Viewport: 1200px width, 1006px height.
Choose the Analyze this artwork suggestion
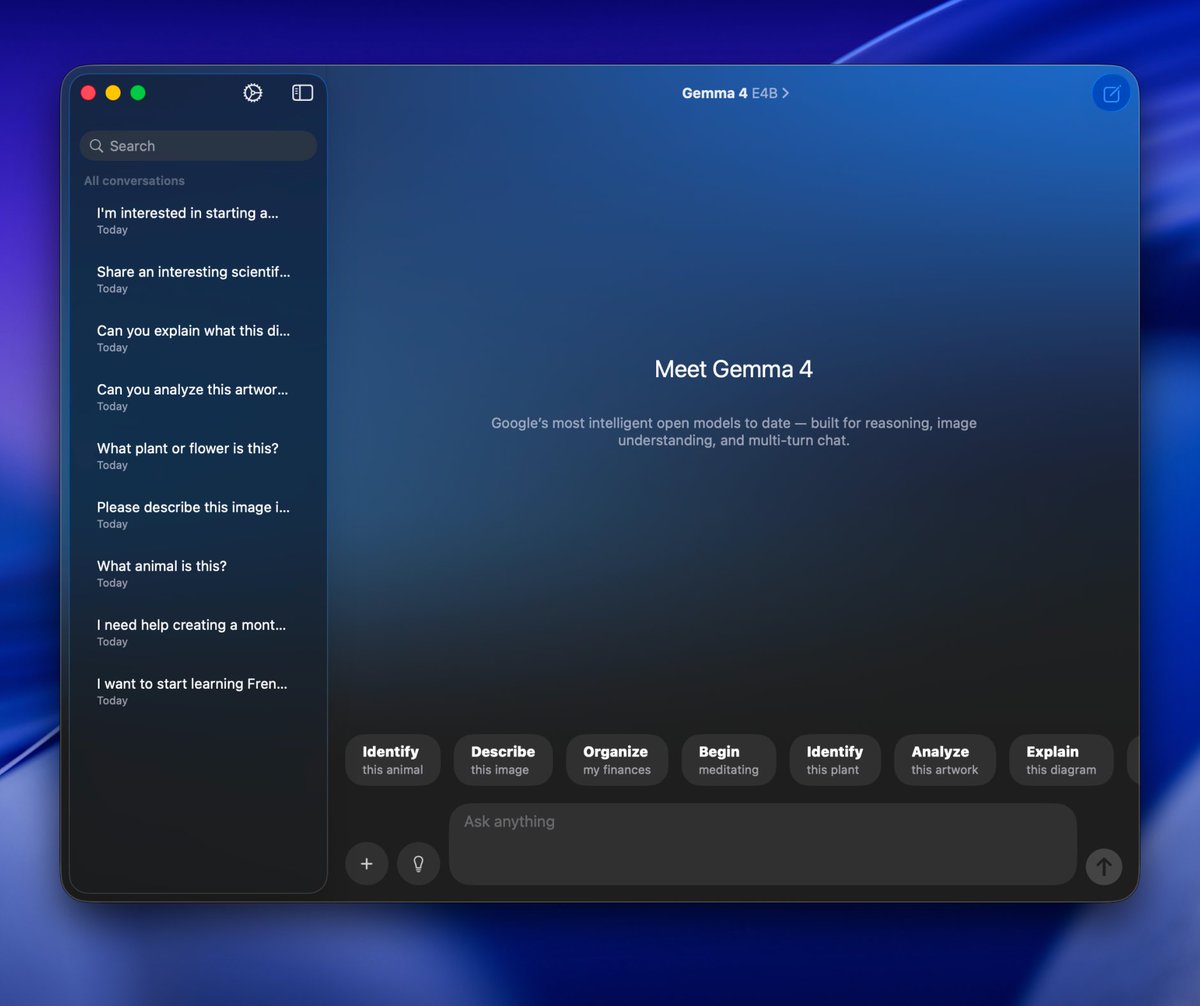pyautogui.click(x=945, y=760)
